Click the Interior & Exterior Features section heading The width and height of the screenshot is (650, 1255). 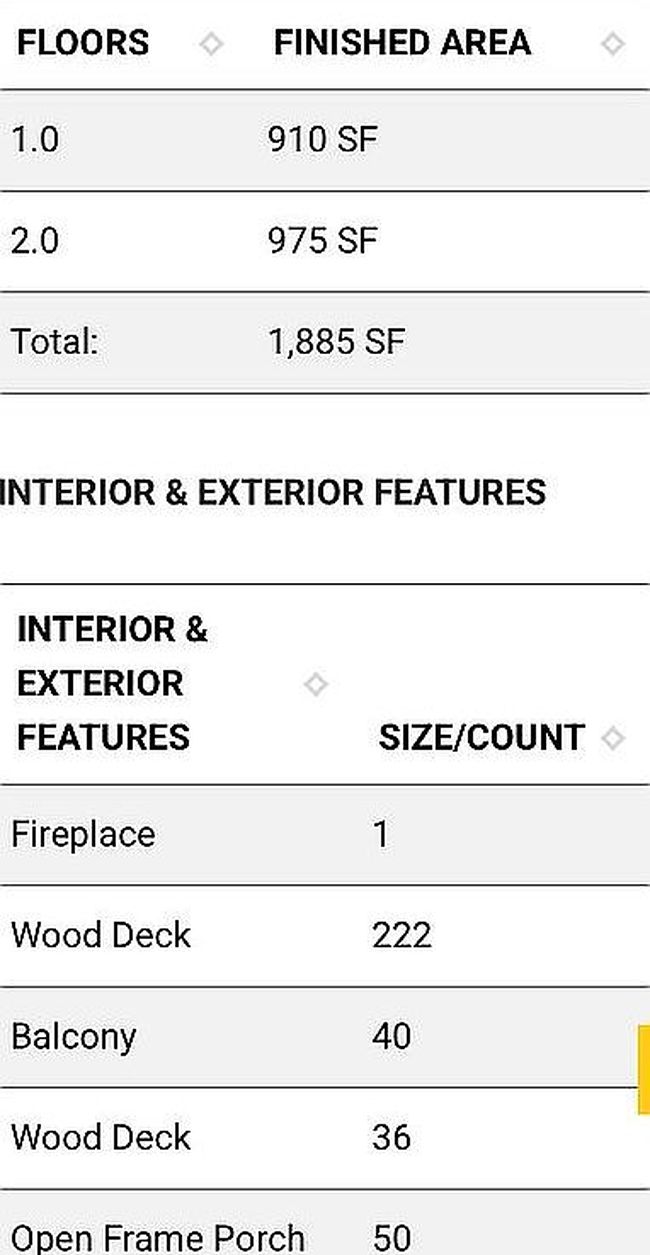point(273,492)
